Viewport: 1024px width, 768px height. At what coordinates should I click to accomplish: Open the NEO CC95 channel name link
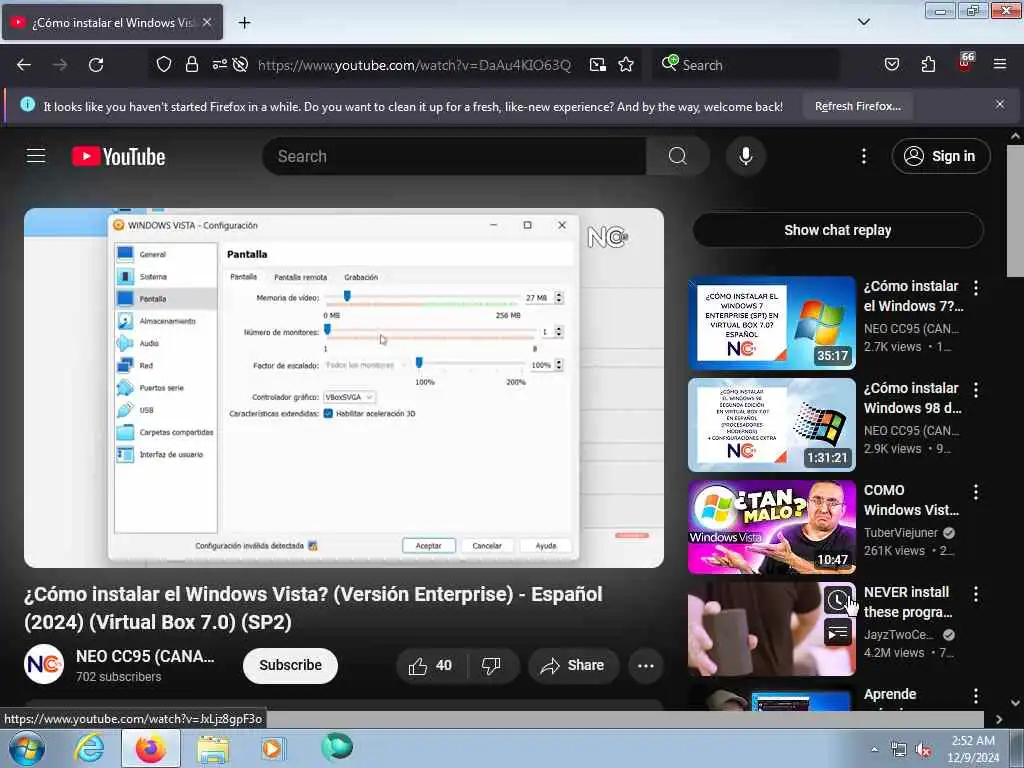[145, 656]
